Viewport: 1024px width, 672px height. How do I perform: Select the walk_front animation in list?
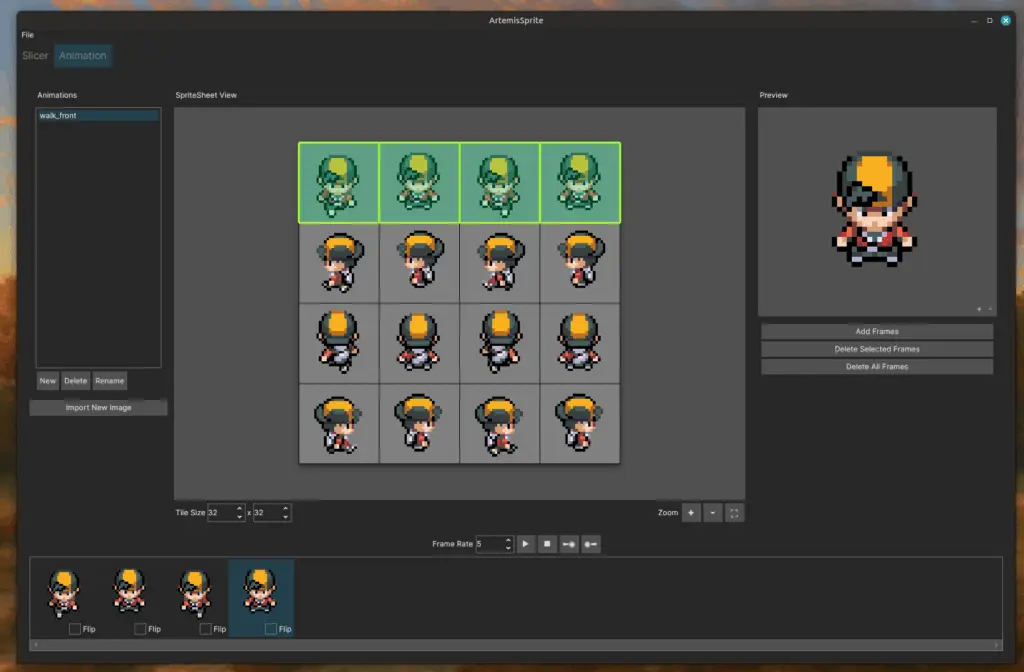coord(97,116)
